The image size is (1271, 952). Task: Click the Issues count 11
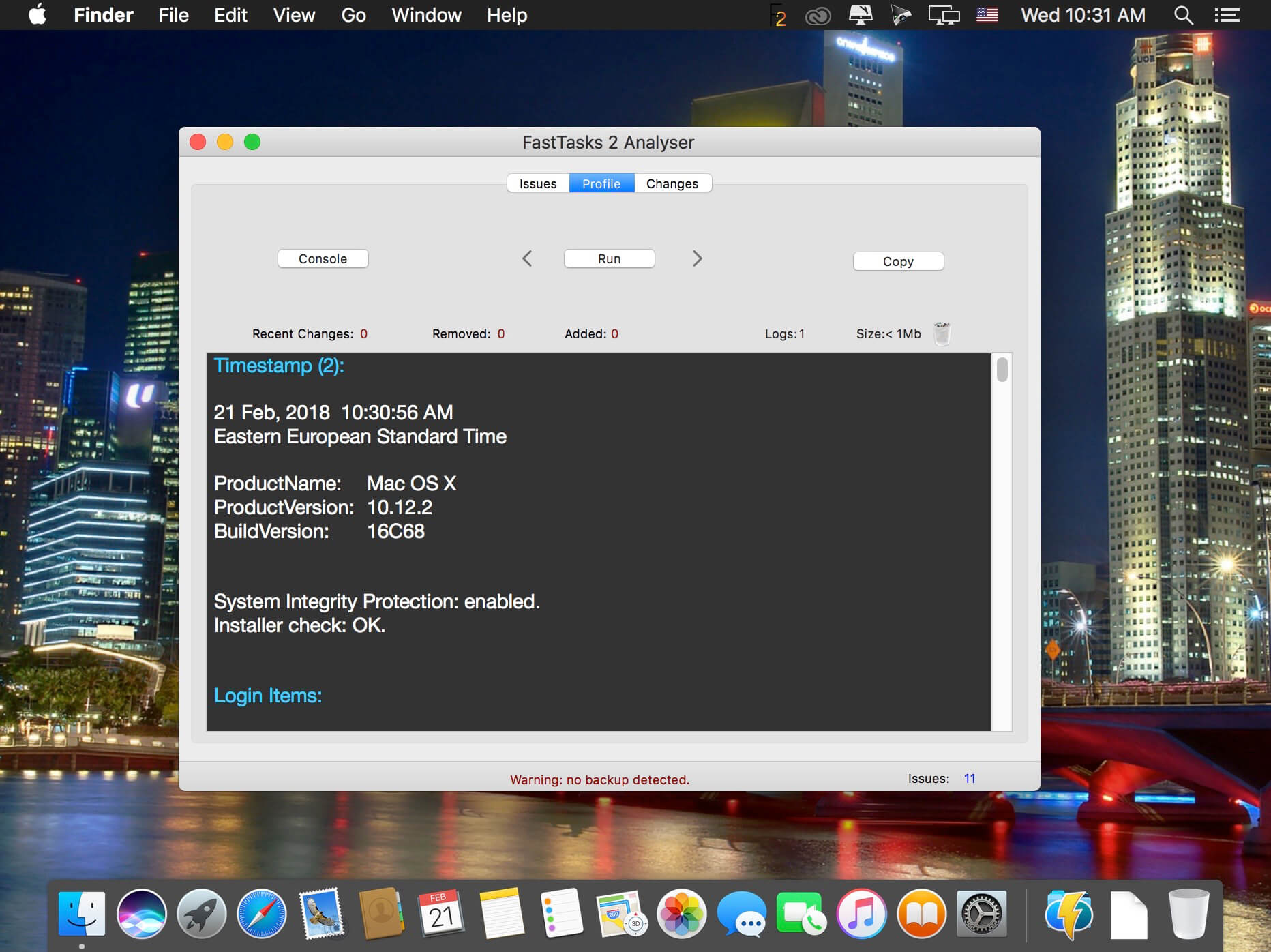[970, 779]
